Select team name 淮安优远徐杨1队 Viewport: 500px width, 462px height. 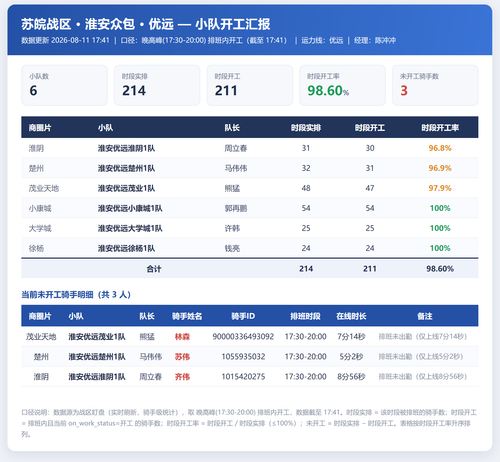click(x=126, y=248)
